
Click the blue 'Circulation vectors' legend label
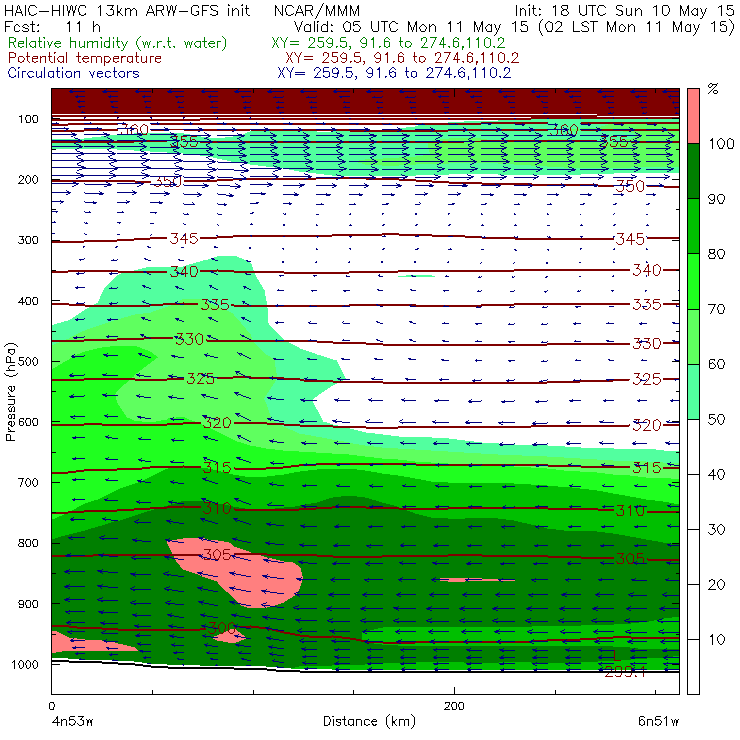[74, 73]
